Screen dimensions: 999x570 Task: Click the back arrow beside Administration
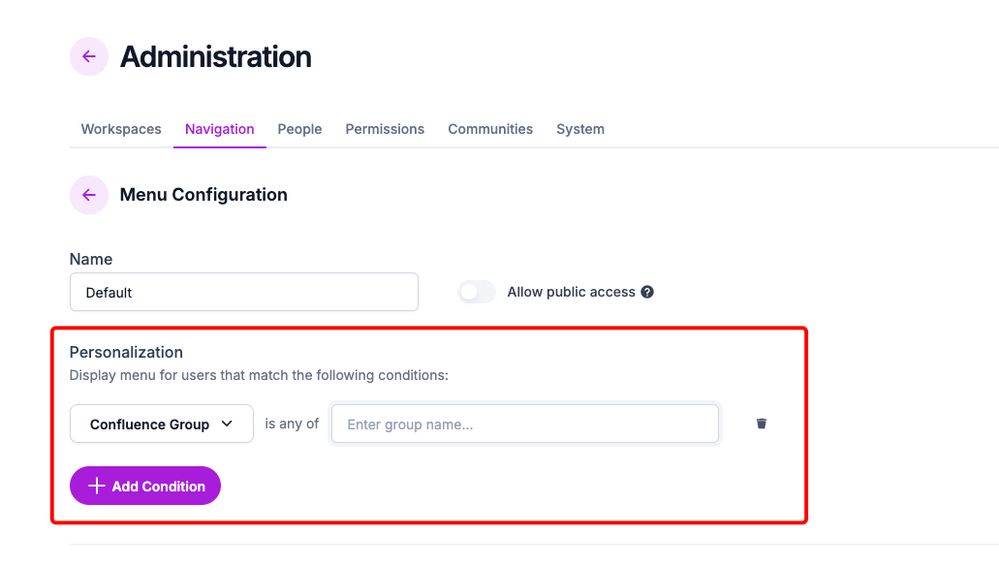click(x=89, y=57)
